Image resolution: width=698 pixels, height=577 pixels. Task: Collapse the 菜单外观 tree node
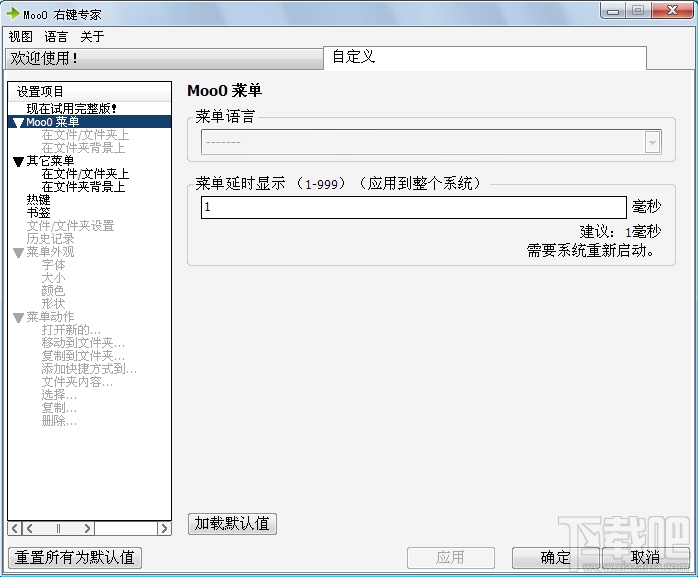click(x=18, y=253)
